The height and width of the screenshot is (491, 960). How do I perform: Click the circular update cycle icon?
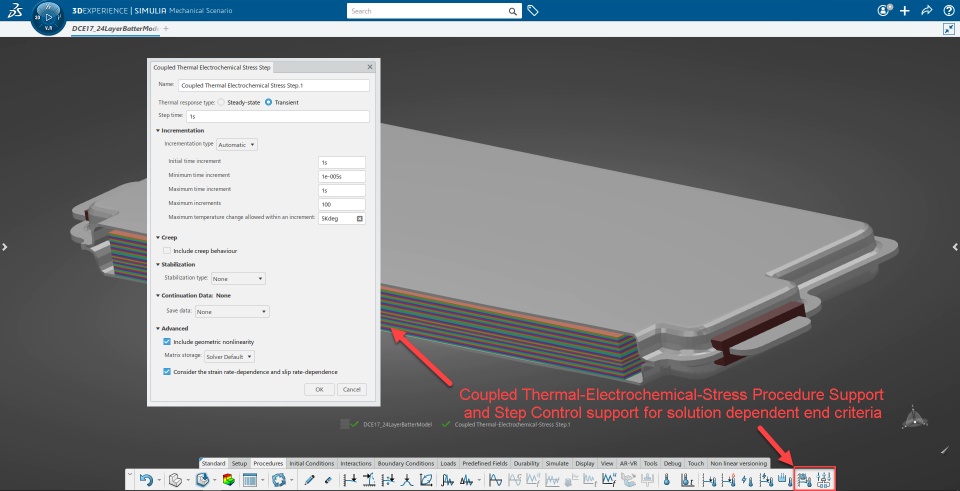point(279,480)
